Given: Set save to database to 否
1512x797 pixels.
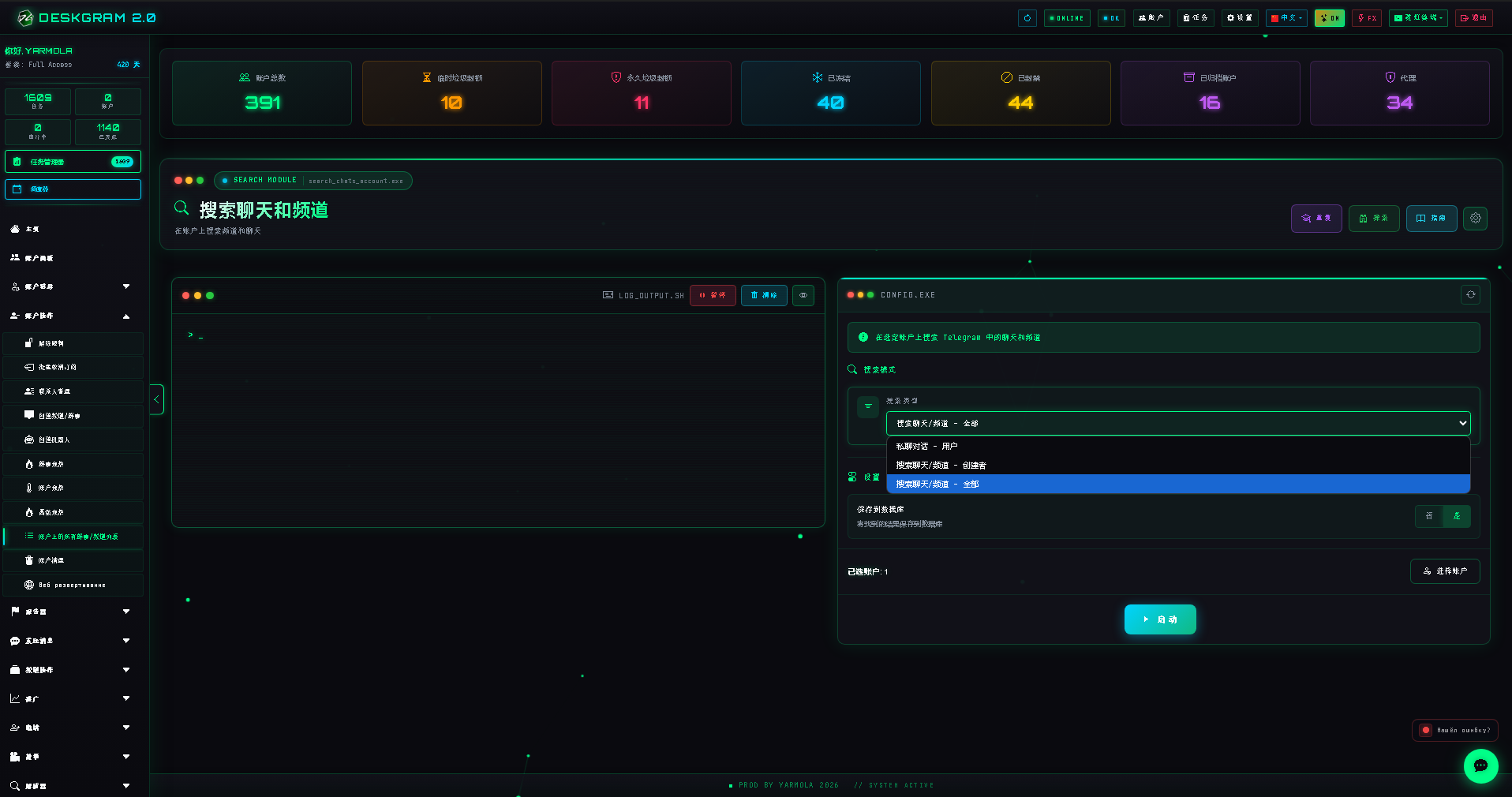Looking at the screenshot, I should [1429, 516].
